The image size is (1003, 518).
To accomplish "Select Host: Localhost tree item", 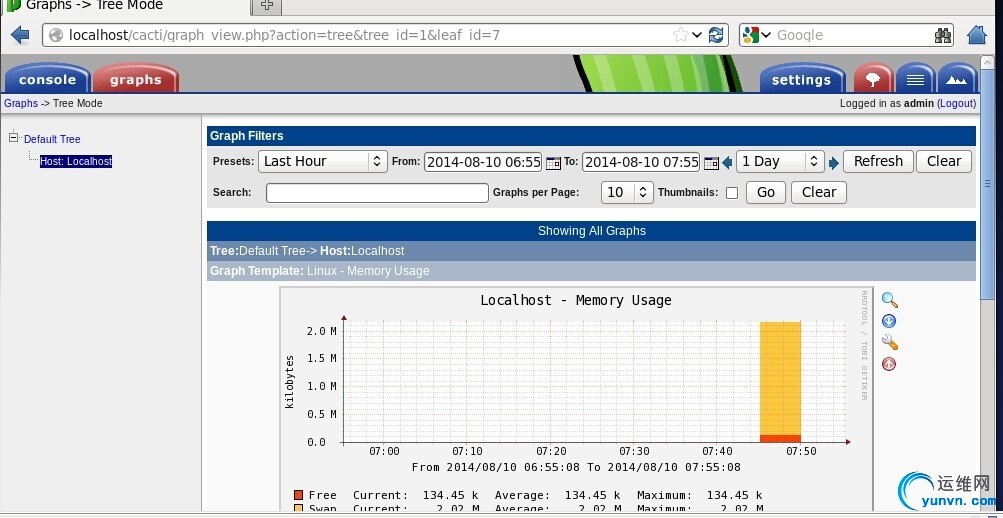I will point(75,161).
